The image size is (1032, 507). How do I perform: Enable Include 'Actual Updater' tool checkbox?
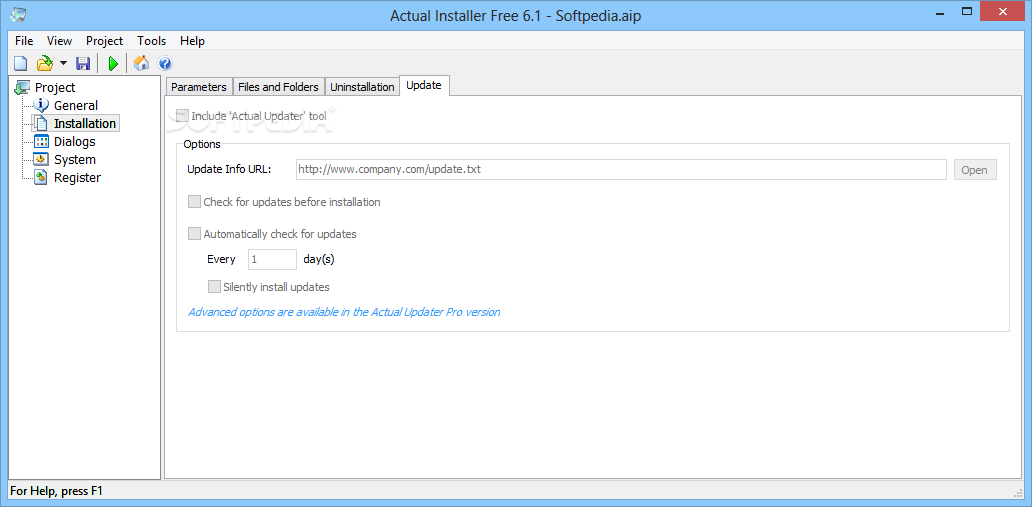(x=182, y=115)
